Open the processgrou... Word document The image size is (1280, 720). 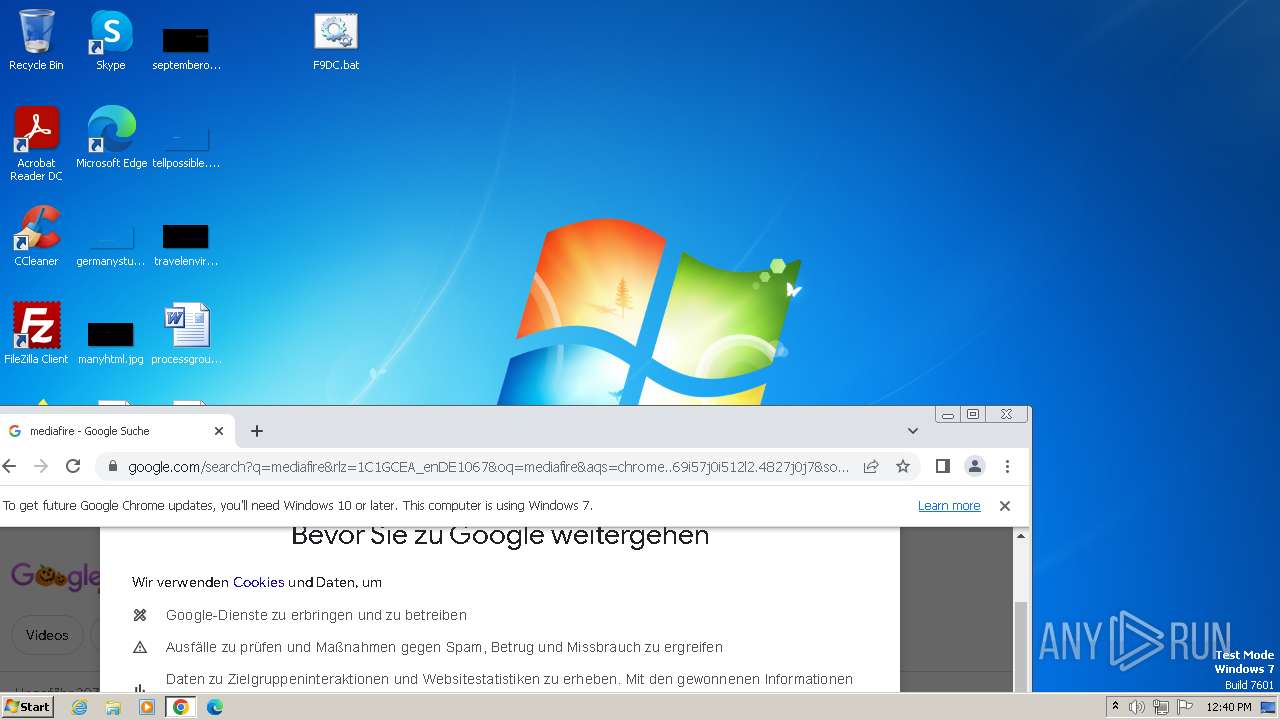(x=186, y=334)
